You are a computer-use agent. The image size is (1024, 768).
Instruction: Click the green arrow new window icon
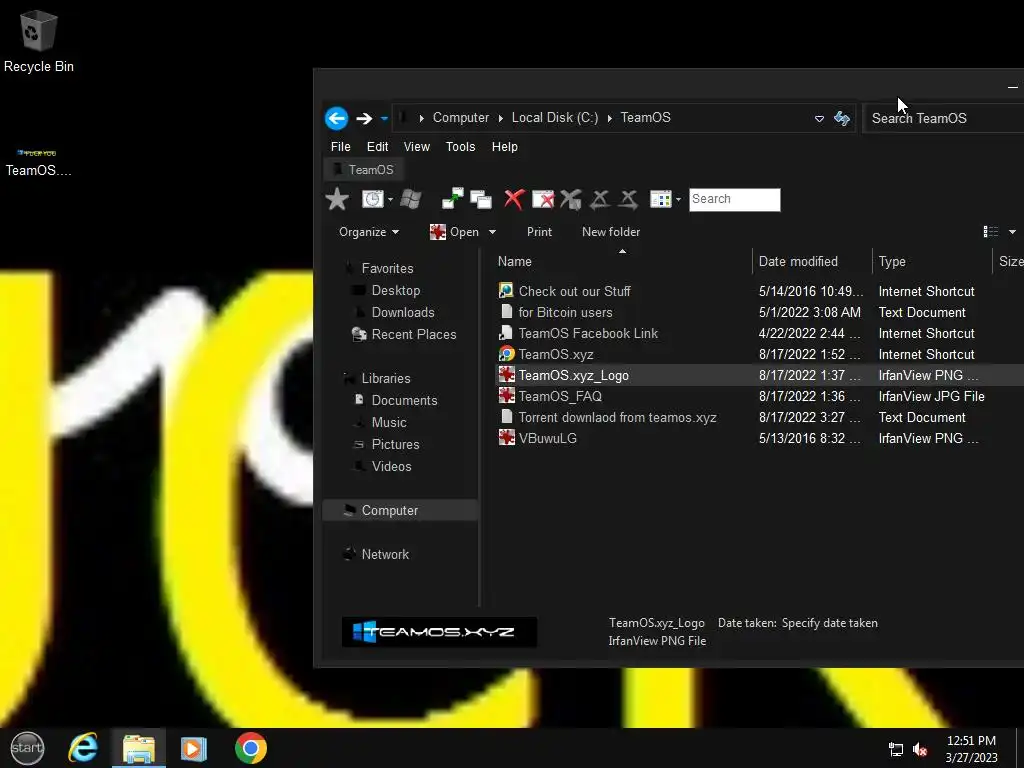(453, 199)
